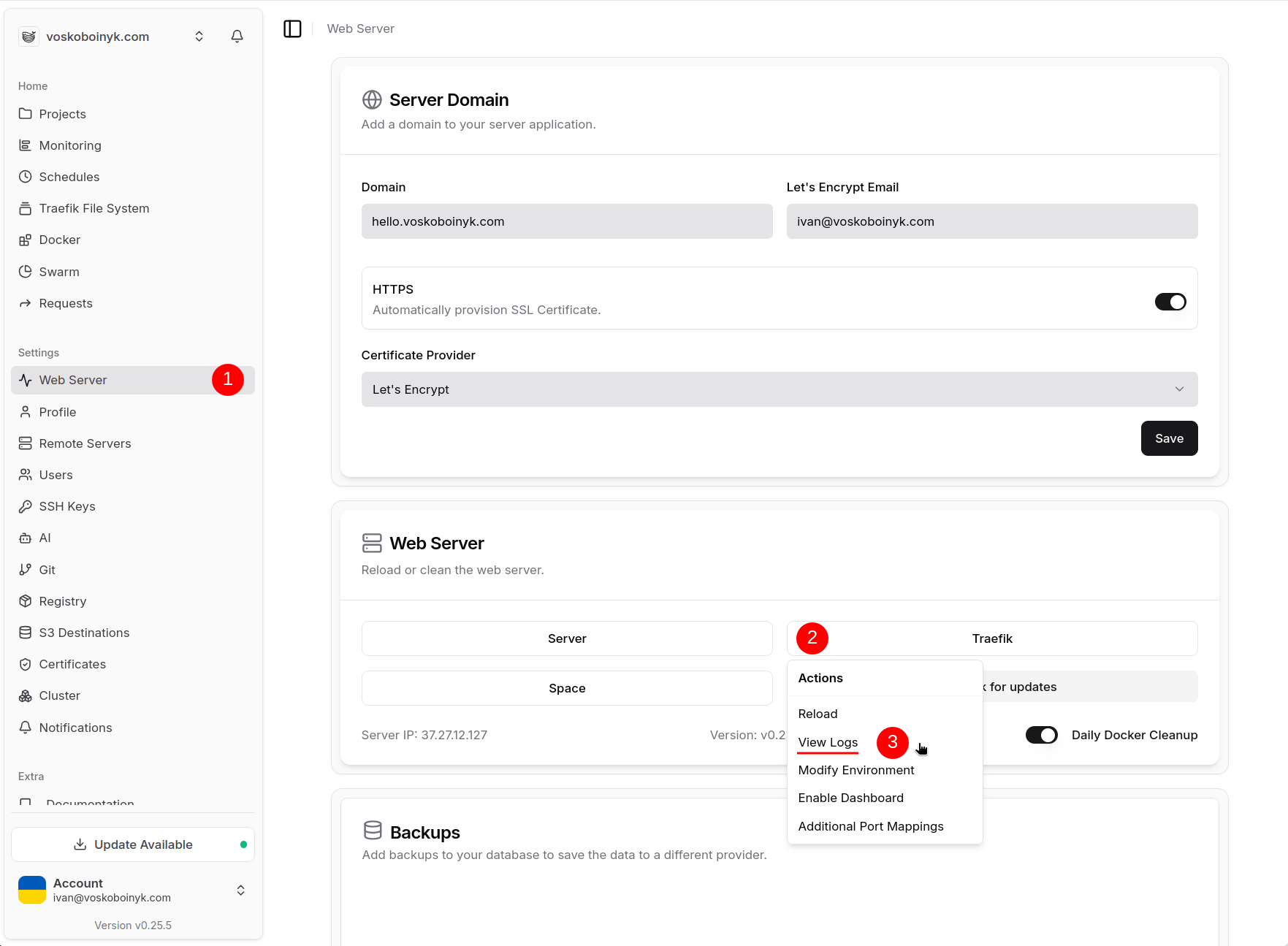This screenshot has height=946, width=1288.
Task: Select the Docker sidebar icon
Action: tap(25, 240)
